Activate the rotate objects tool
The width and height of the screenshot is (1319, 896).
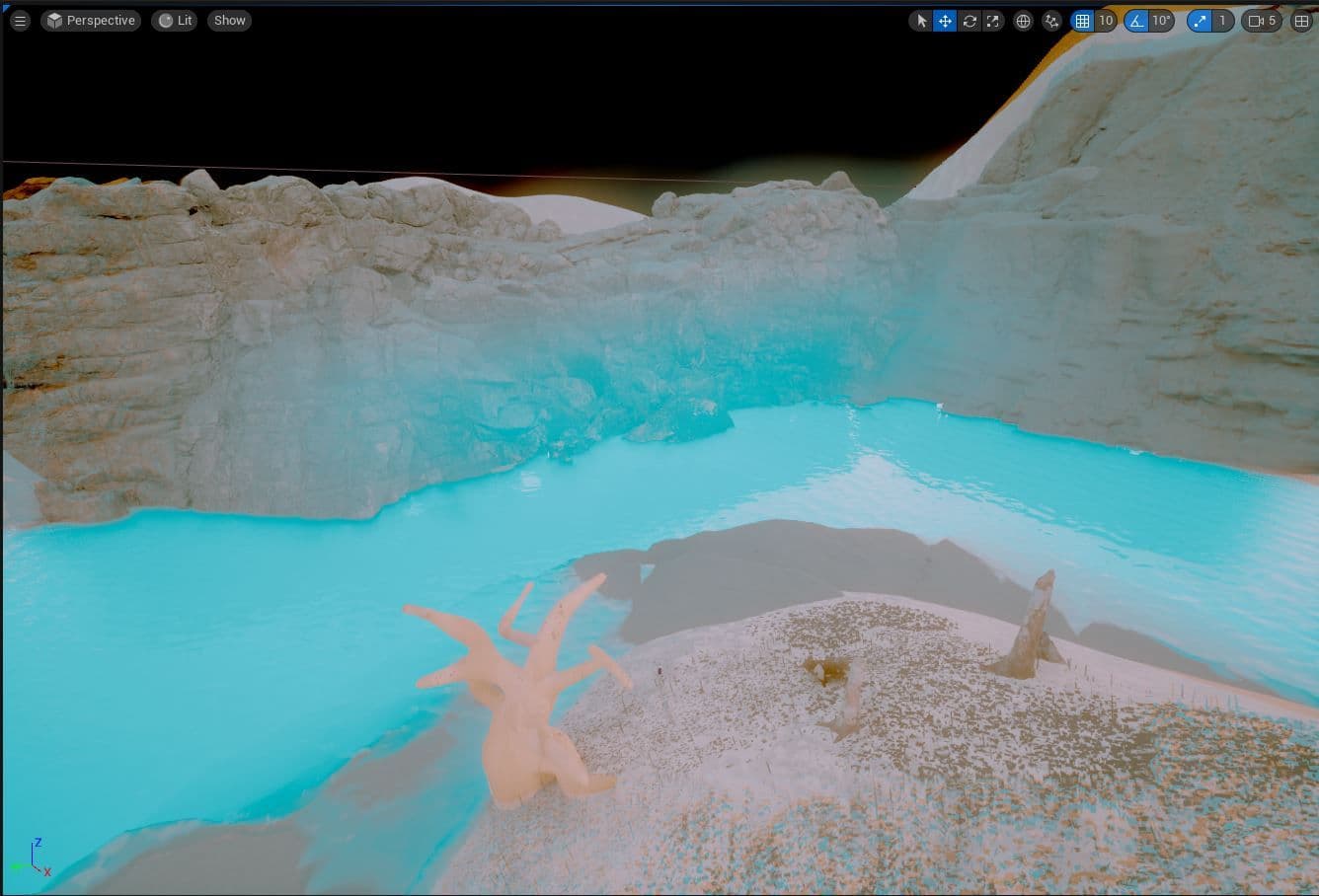970,21
